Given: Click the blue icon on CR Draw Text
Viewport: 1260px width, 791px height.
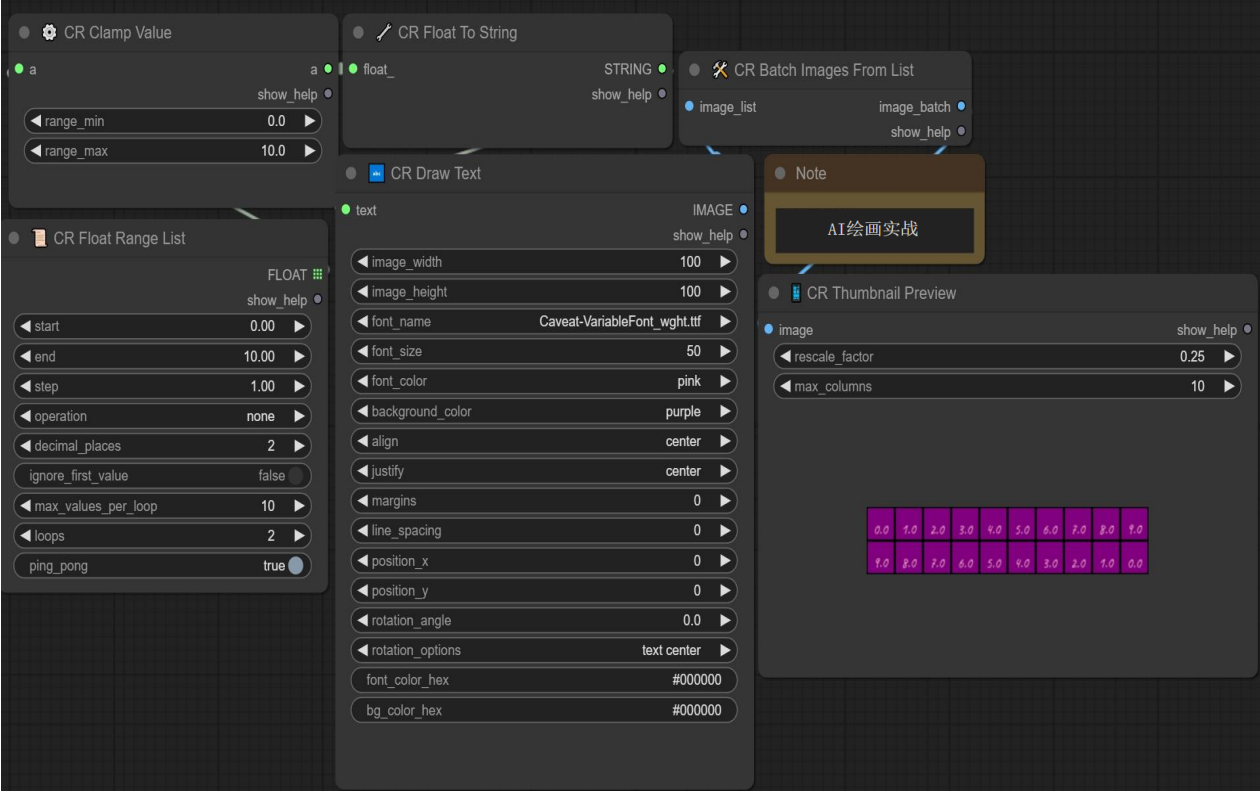Looking at the screenshot, I should coord(377,174).
